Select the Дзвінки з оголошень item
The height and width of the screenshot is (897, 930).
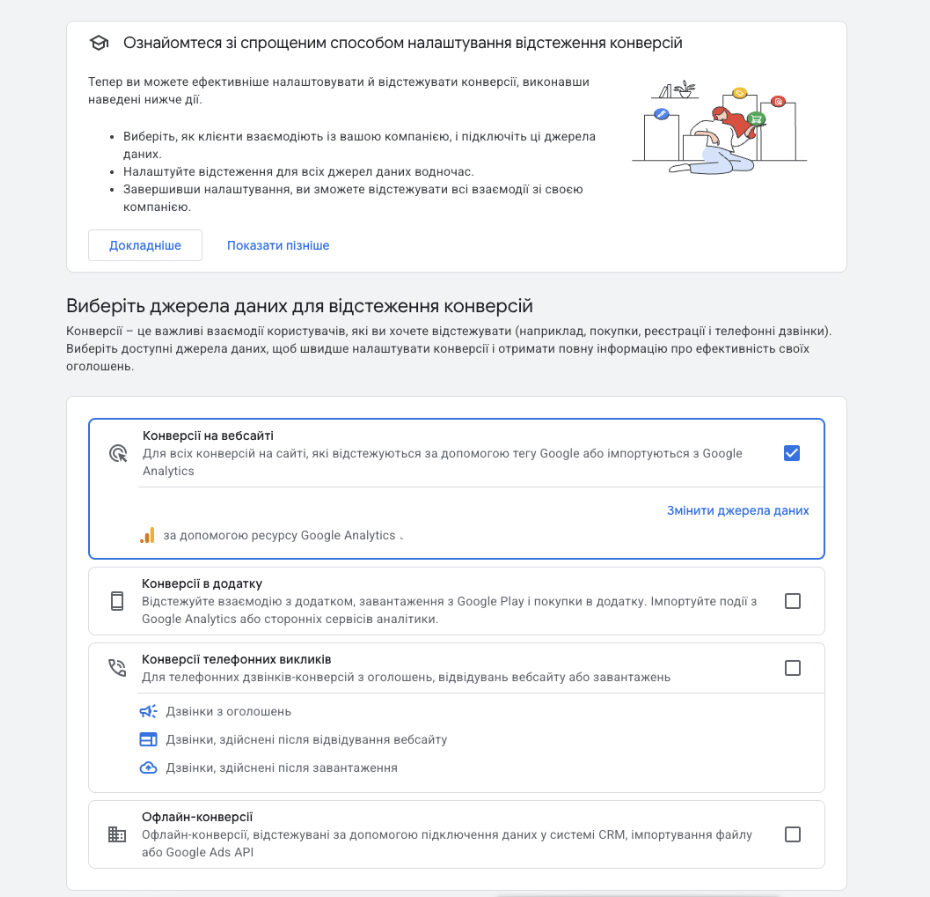pos(228,711)
